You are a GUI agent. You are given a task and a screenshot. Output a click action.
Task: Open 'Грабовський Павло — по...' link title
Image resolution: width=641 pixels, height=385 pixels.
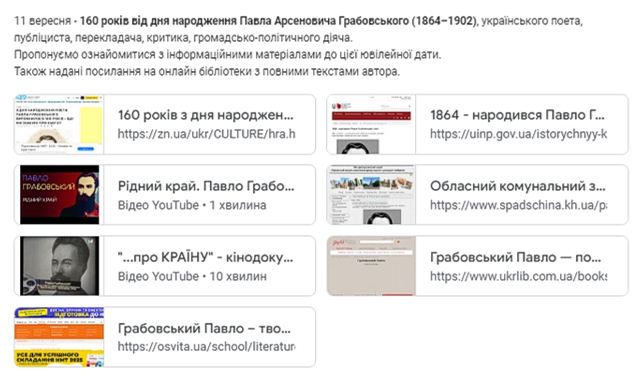(x=515, y=257)
